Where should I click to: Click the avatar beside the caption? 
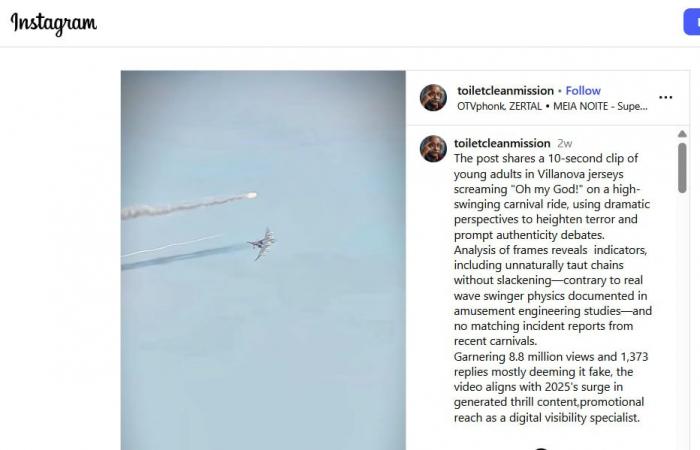tap(433, 149)
